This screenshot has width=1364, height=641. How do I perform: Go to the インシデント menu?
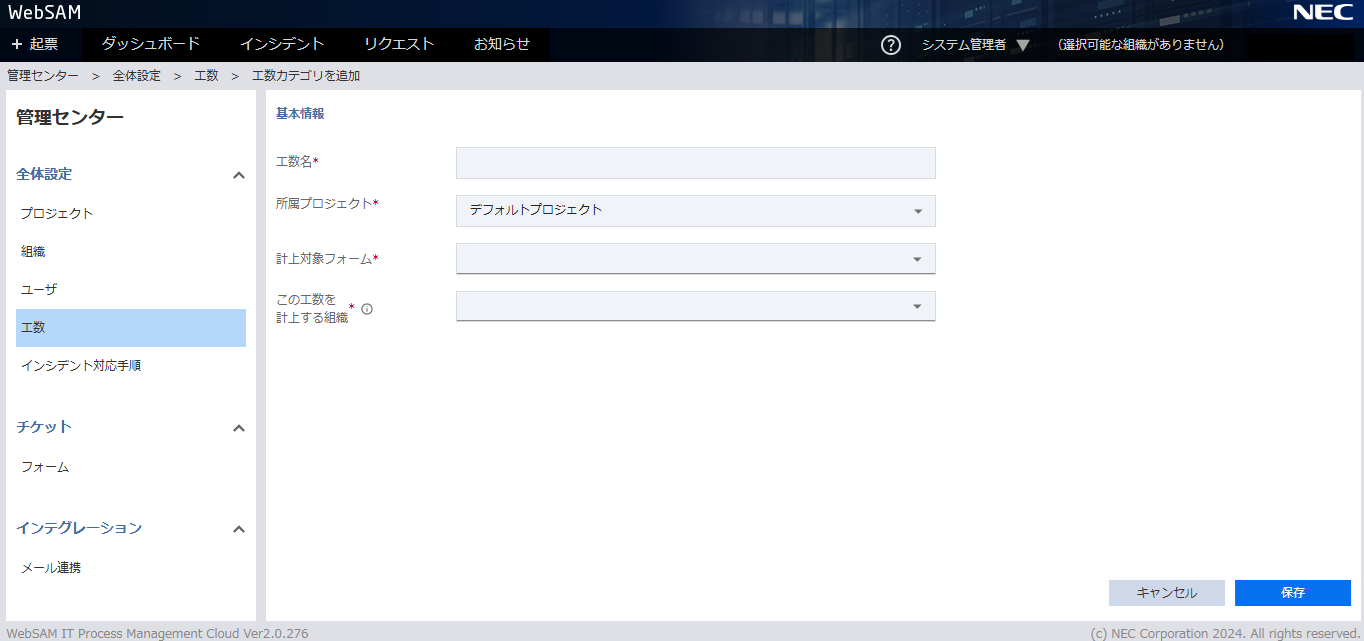coord(282,44)
